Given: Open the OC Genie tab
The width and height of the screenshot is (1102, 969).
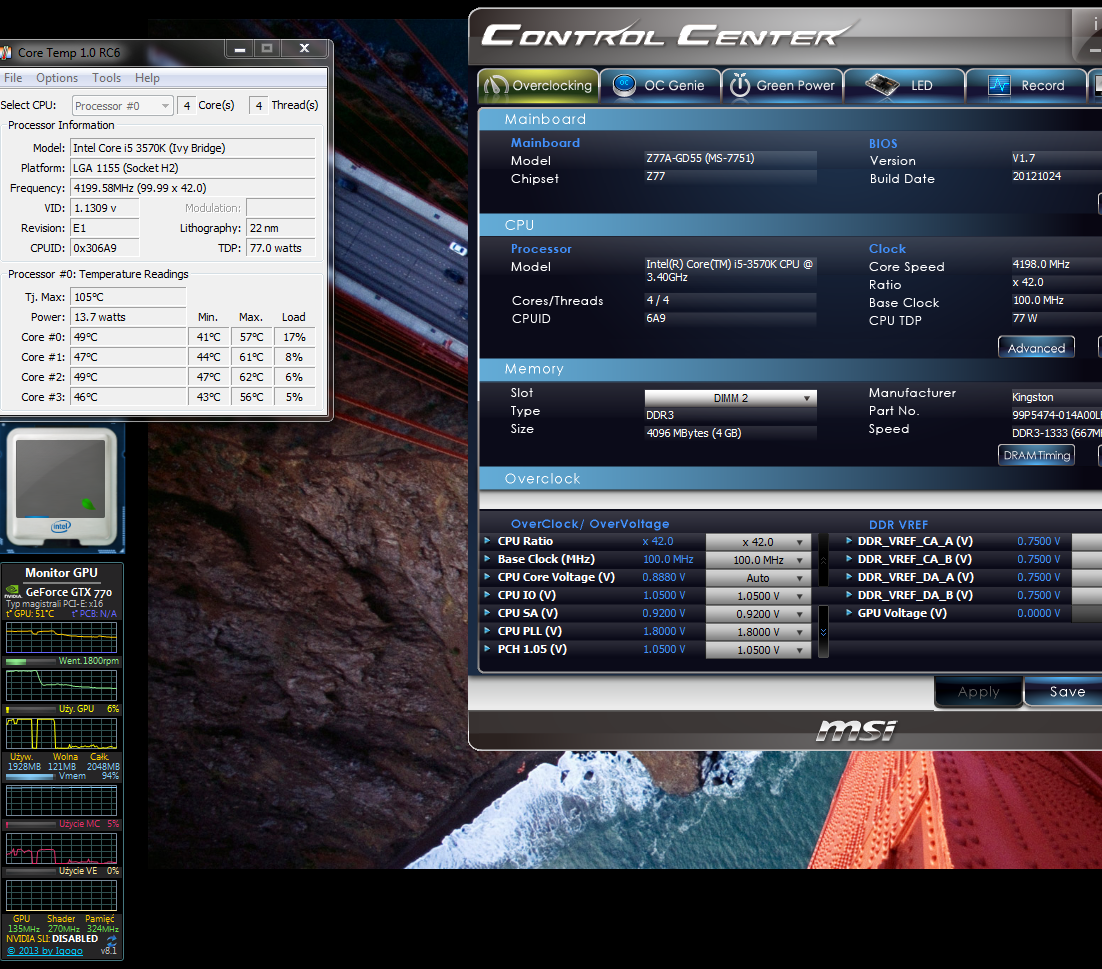Looking at the screenshot, I should point(659,86).
